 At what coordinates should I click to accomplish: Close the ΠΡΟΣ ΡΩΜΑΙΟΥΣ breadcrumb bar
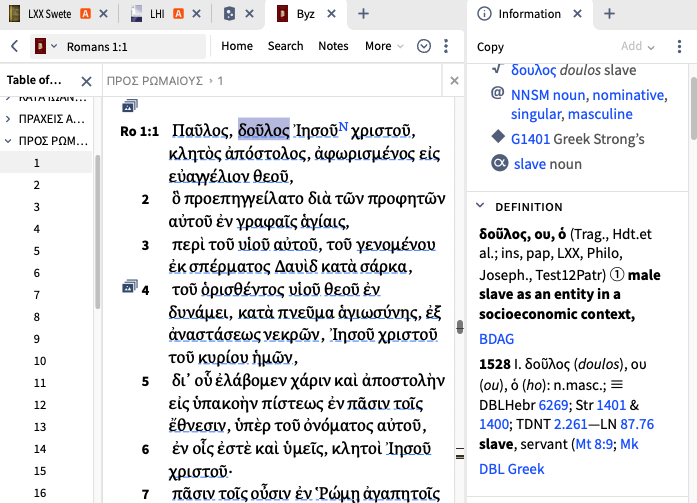(454, 80)
